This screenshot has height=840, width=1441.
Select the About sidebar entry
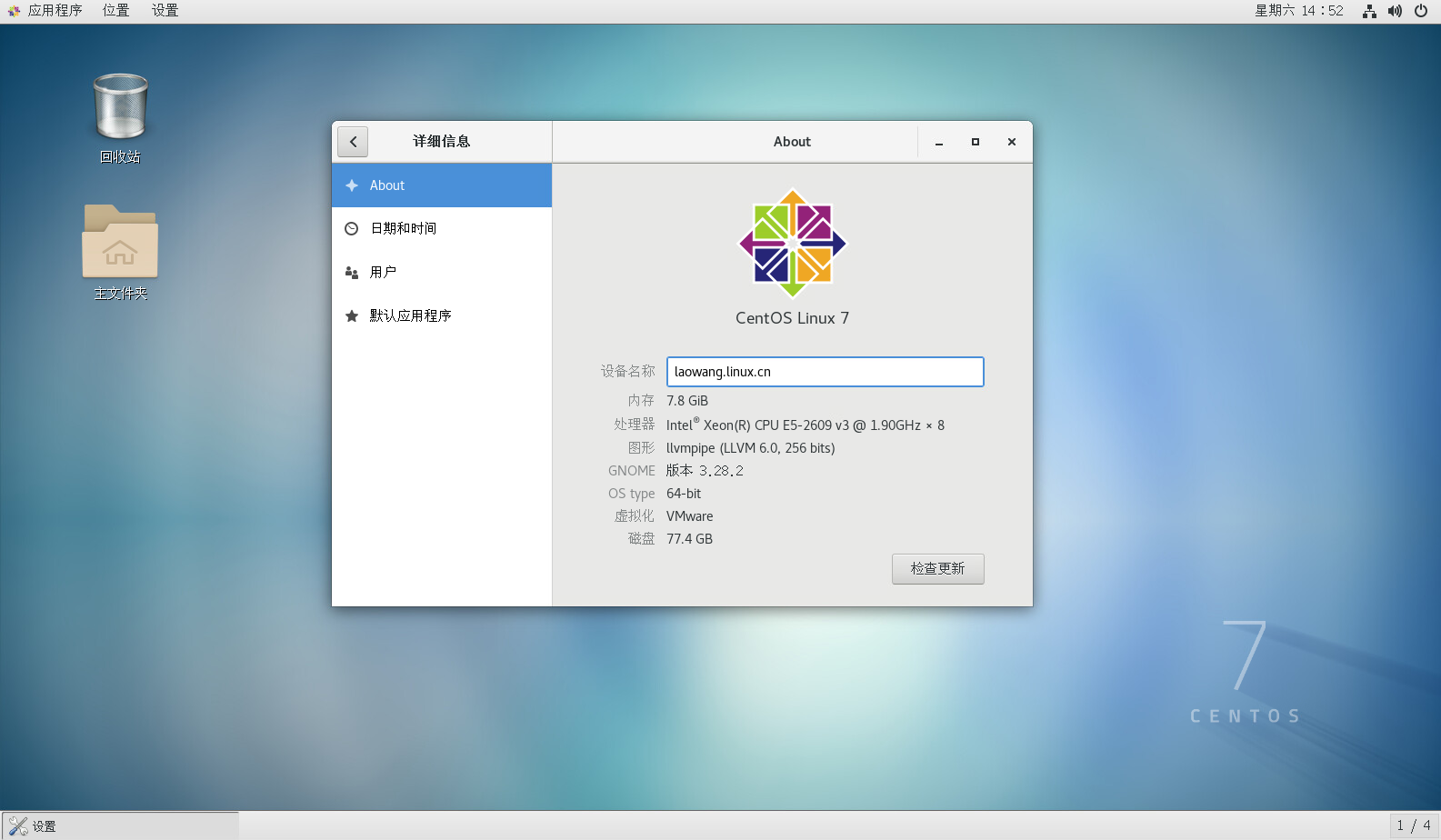pyautogui.click(x=442, y=185)
